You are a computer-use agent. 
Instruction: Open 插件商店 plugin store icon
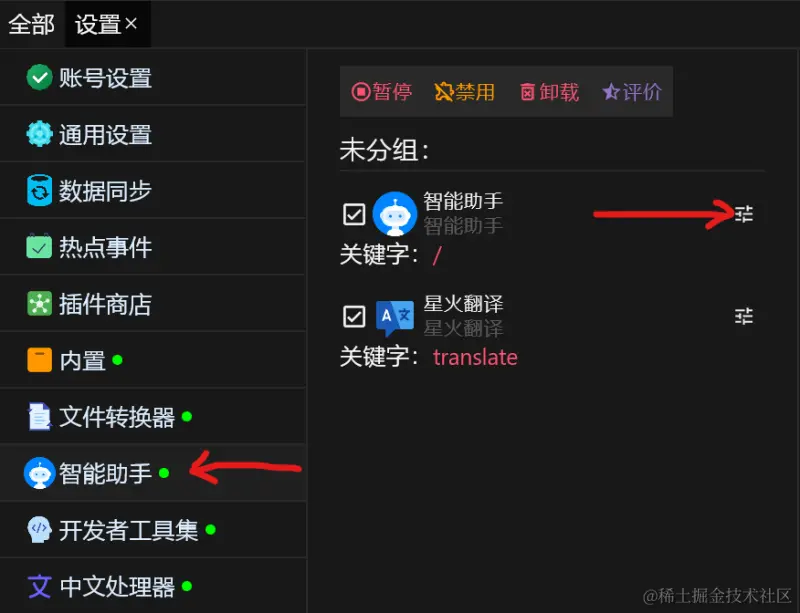coord(39,304)
